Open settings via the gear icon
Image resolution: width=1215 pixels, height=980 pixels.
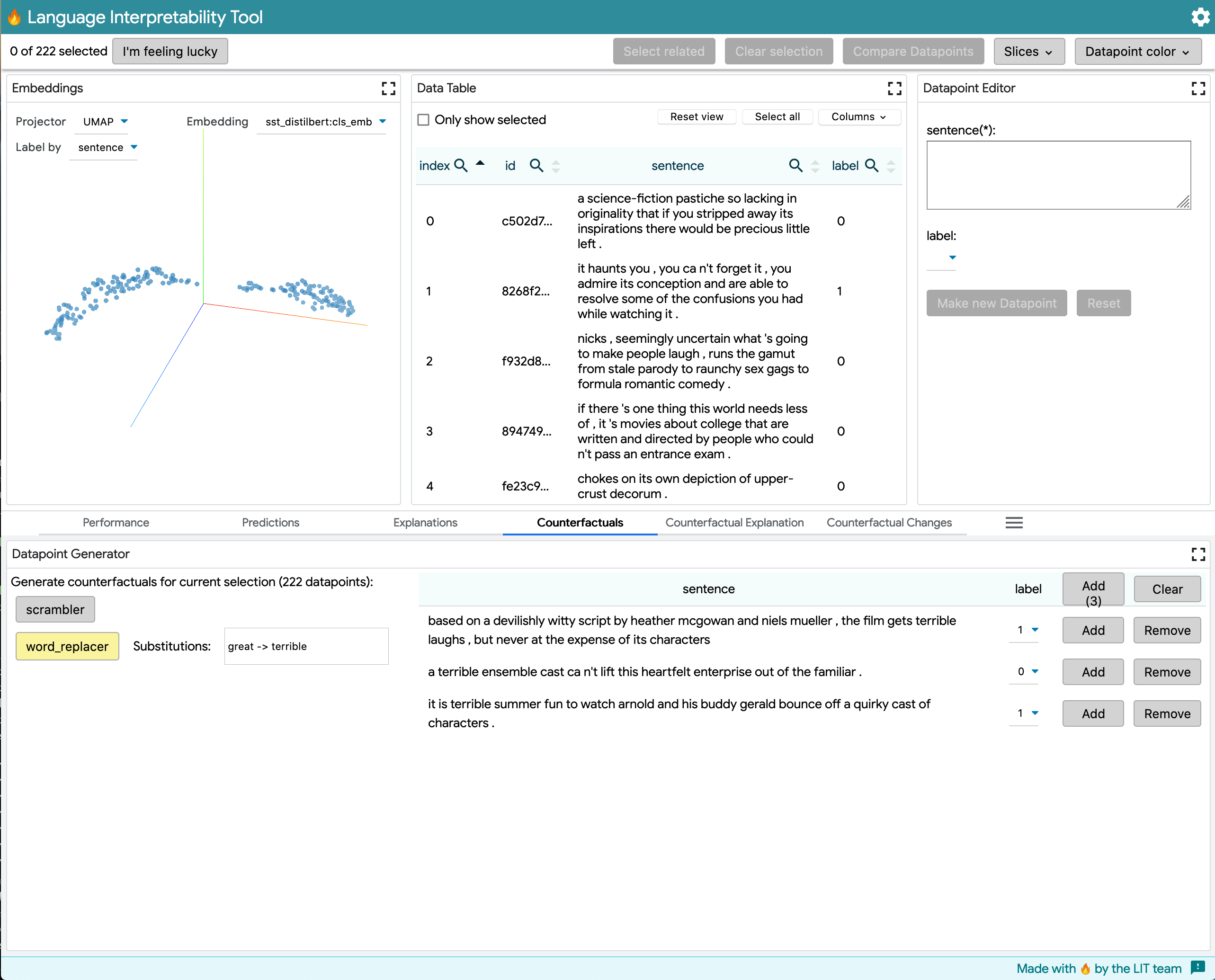point(1199,17)
